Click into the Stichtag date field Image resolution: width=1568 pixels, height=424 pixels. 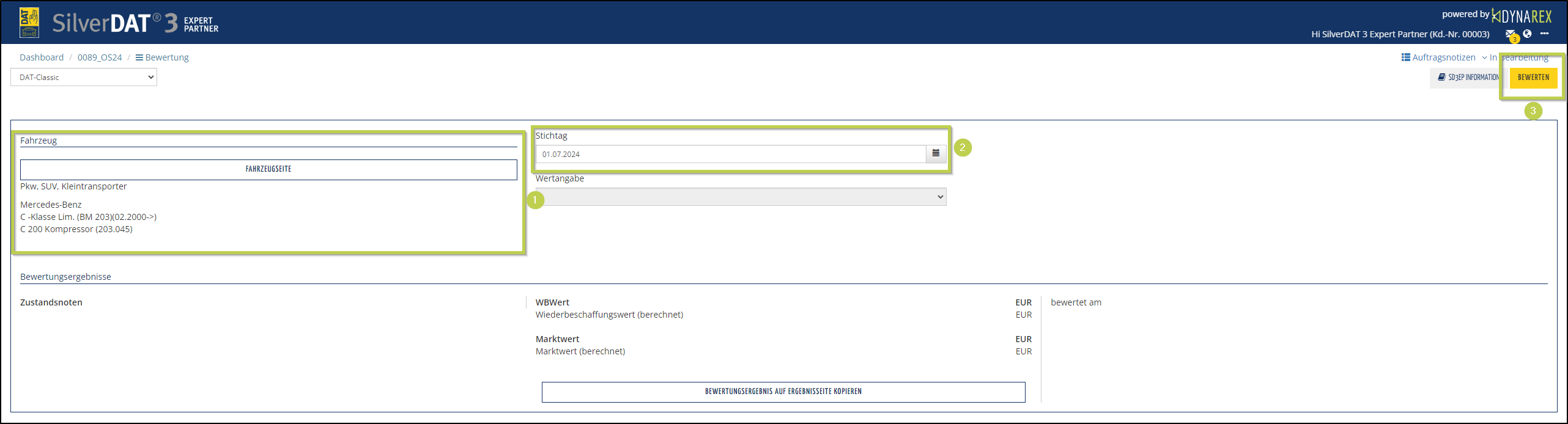[x=730, y=154]
